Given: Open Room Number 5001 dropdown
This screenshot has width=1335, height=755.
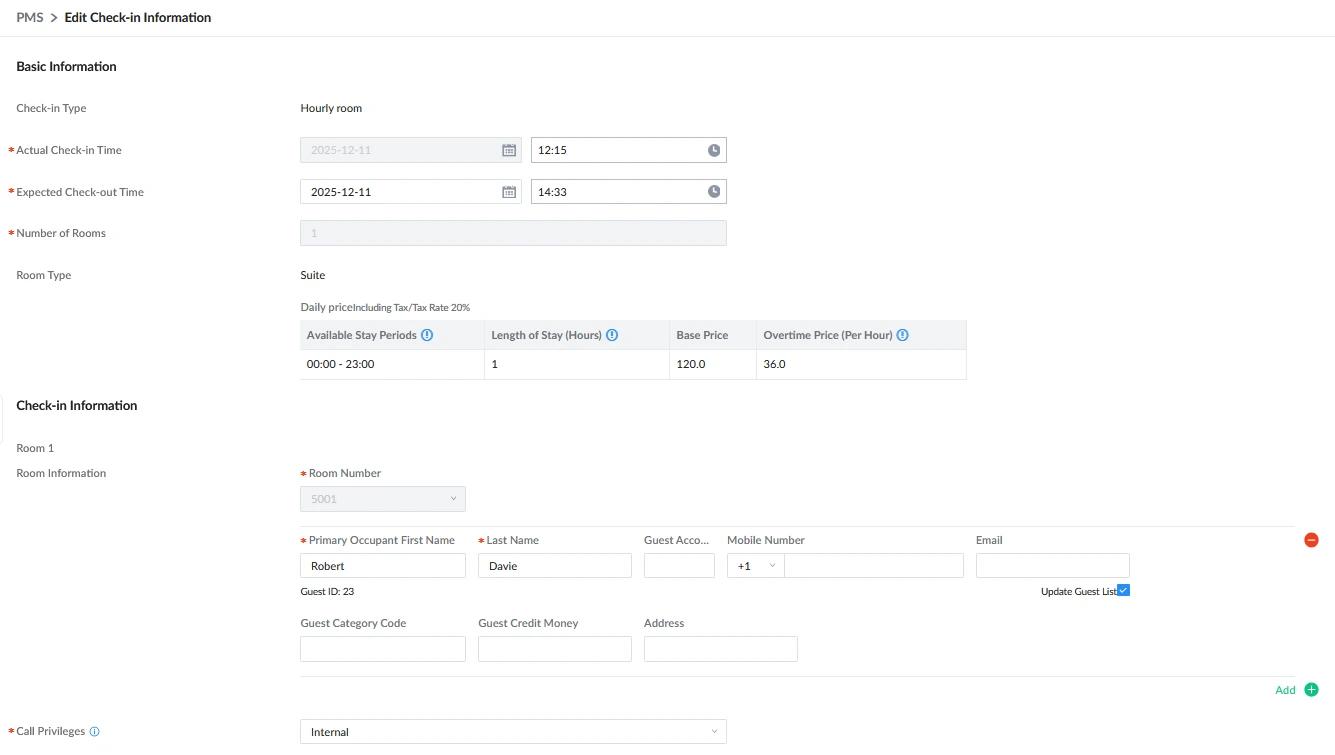Looking at the screenshot, I should [x=383, y=499].
